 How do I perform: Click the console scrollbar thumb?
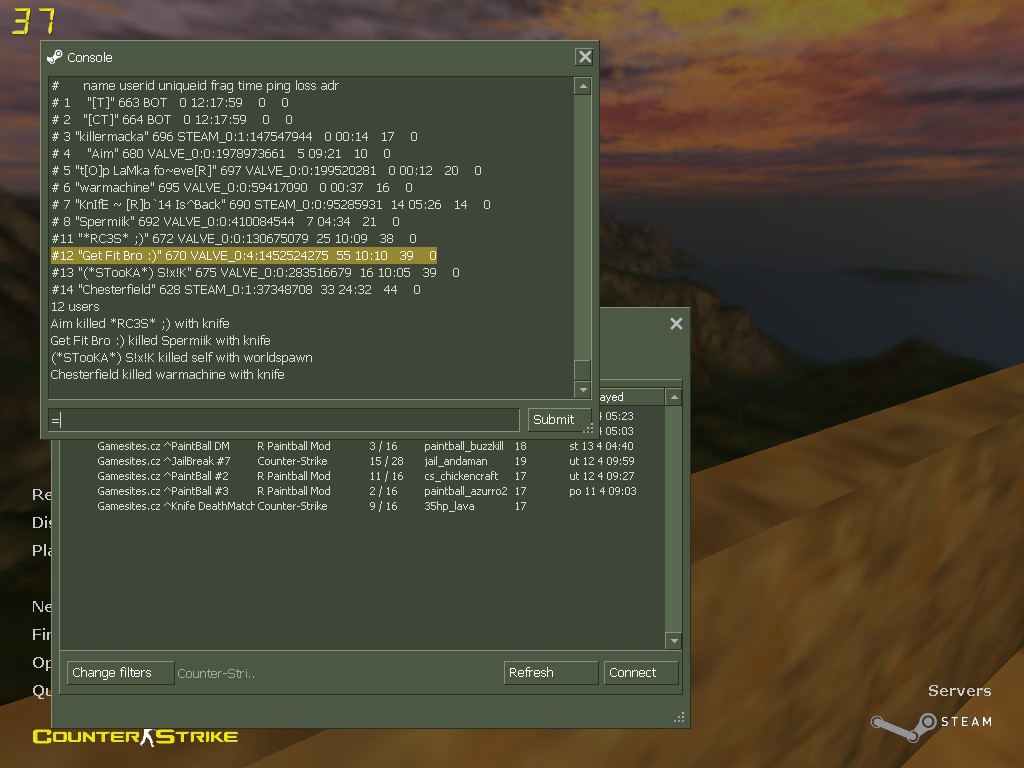[583, 369]
